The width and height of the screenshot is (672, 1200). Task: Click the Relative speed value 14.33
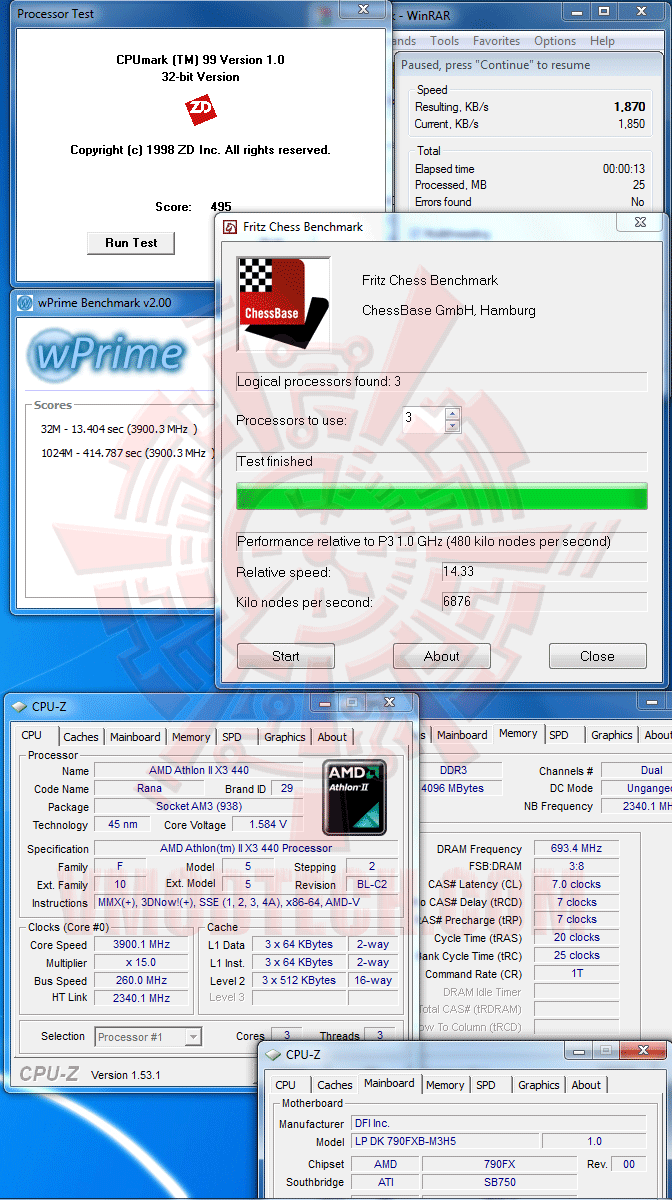pyautogui.click(x=545, y=572)
